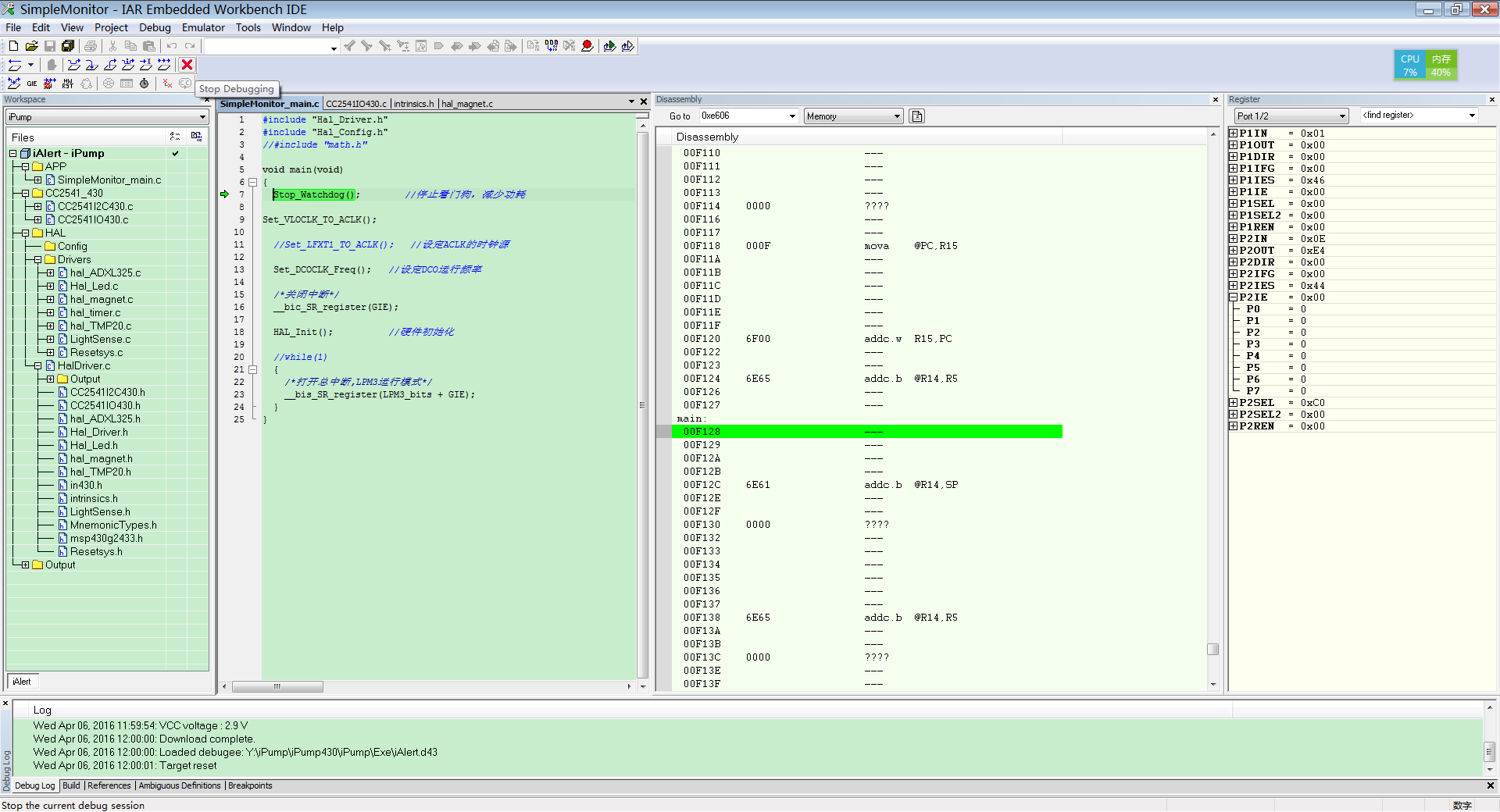Toggle the GIE interrupt enable button
The image size is (1500, 812).
point(32,84)
